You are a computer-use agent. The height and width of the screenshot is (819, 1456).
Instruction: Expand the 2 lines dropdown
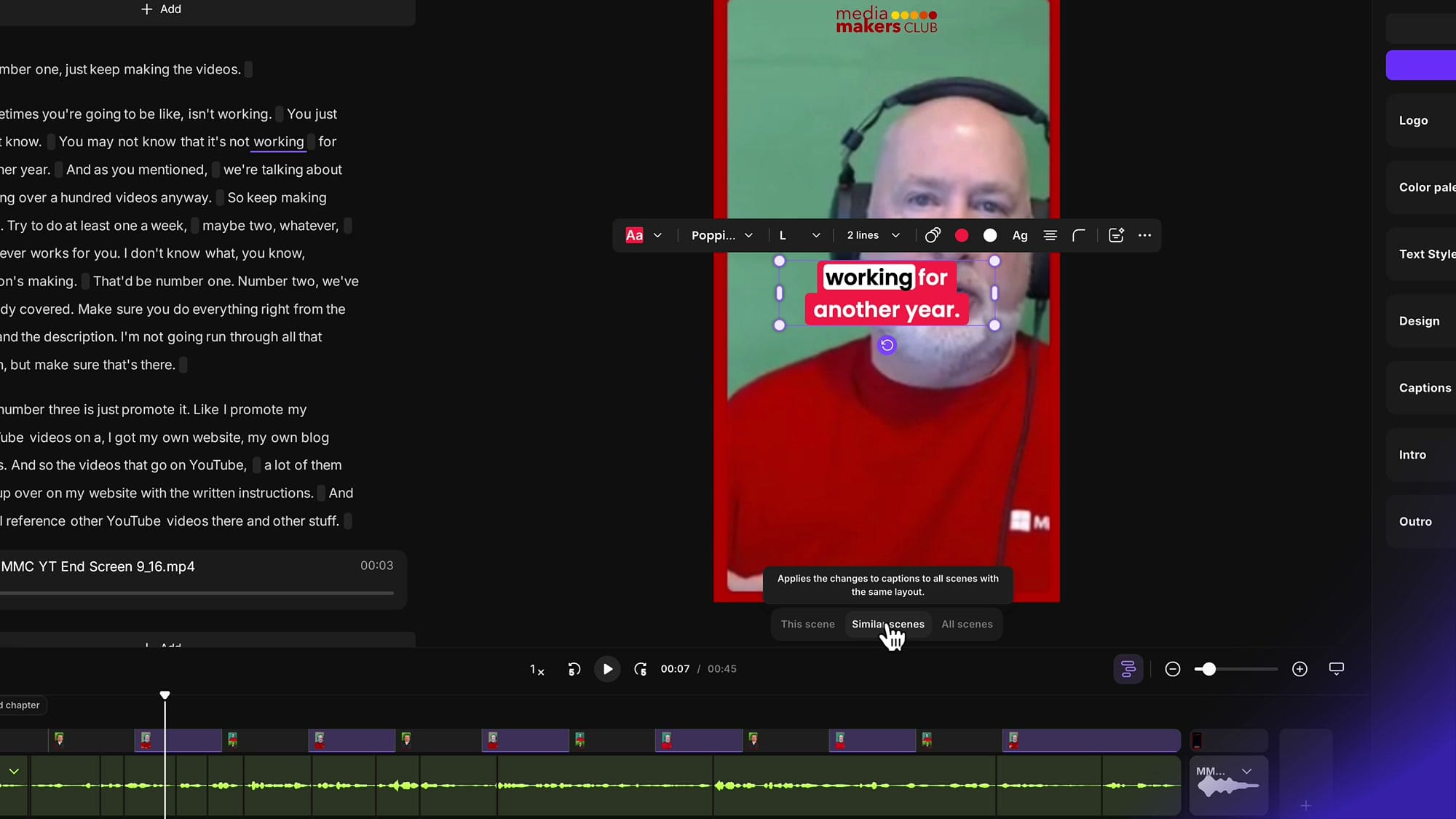coord(871,235)
